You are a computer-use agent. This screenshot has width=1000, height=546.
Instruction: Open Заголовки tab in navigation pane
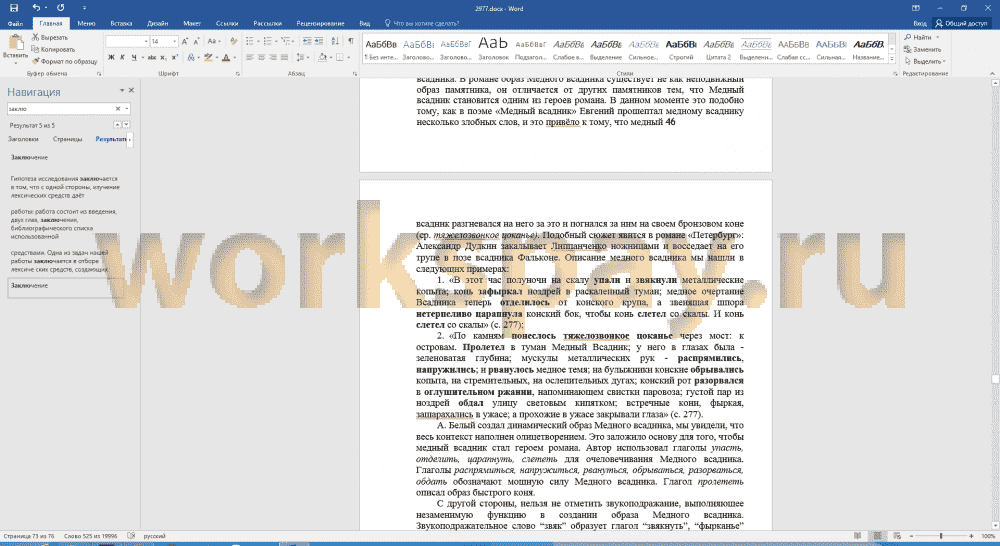(23, 139)
